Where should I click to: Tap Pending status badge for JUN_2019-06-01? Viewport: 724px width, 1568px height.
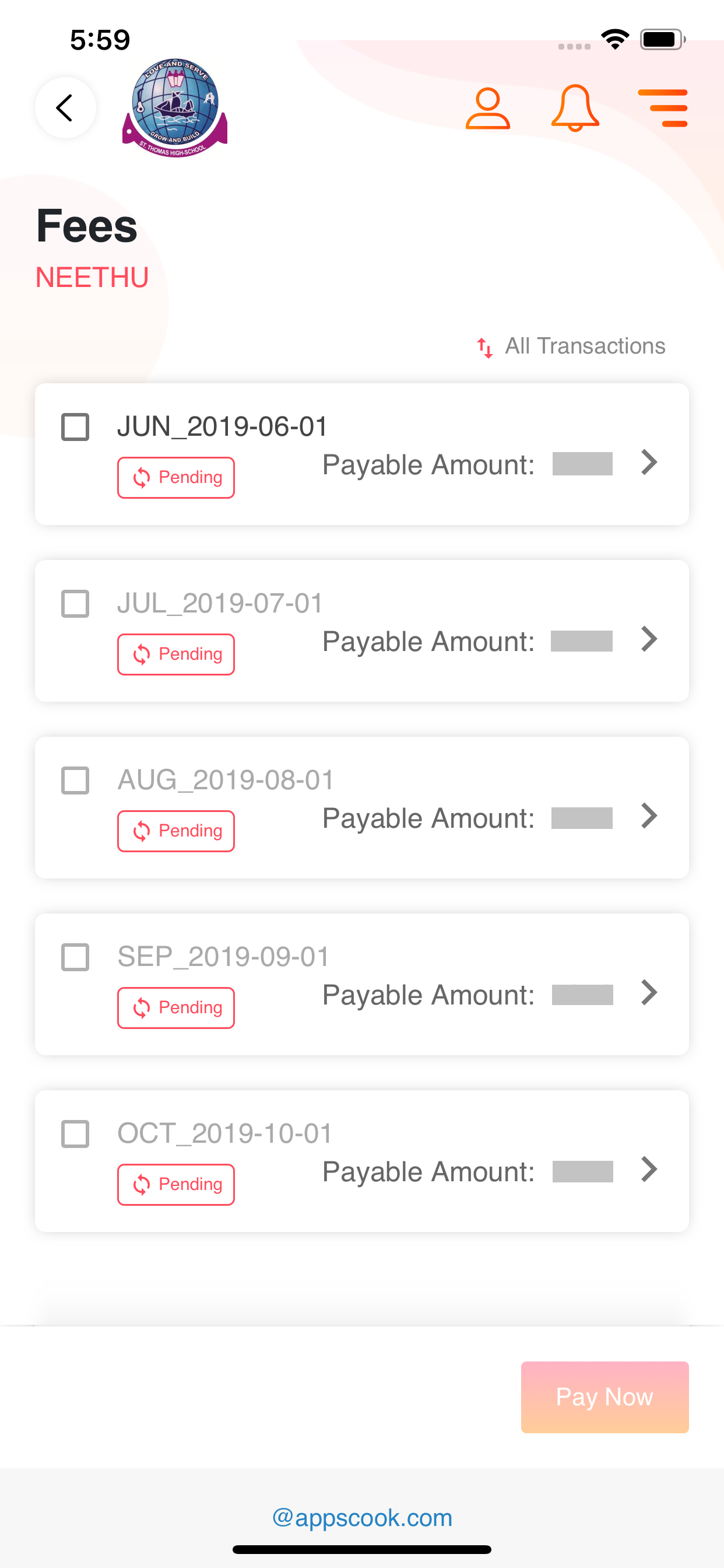pyautogui.click(x=176, y=478)
